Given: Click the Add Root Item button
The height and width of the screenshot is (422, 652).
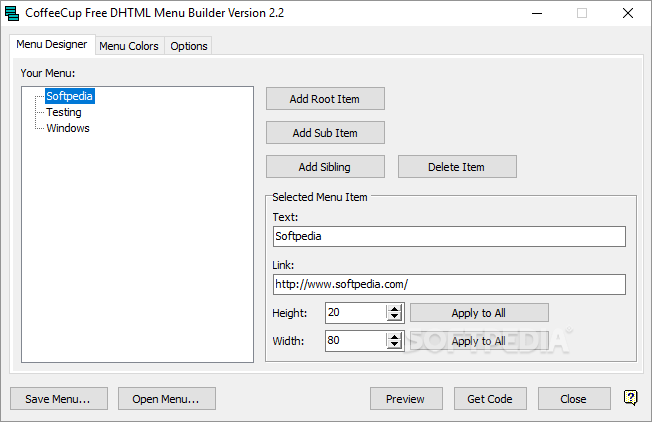Looking at the screenshot, I should (x=325, y=99).
